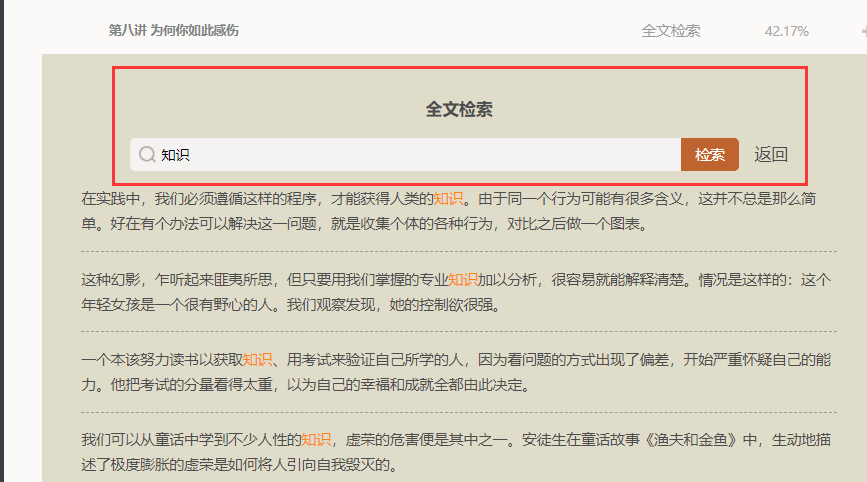Click 返回 to leave search results
This screenshot has width=867, height=482.
click(770, 155)
